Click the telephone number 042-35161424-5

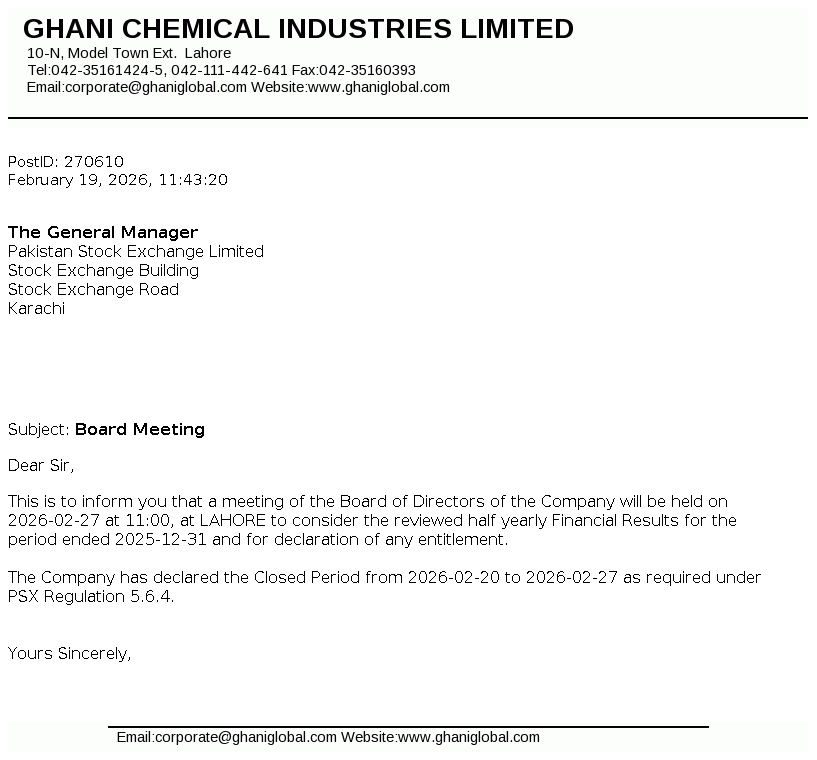pyautogui.click(x=107, y=70)
